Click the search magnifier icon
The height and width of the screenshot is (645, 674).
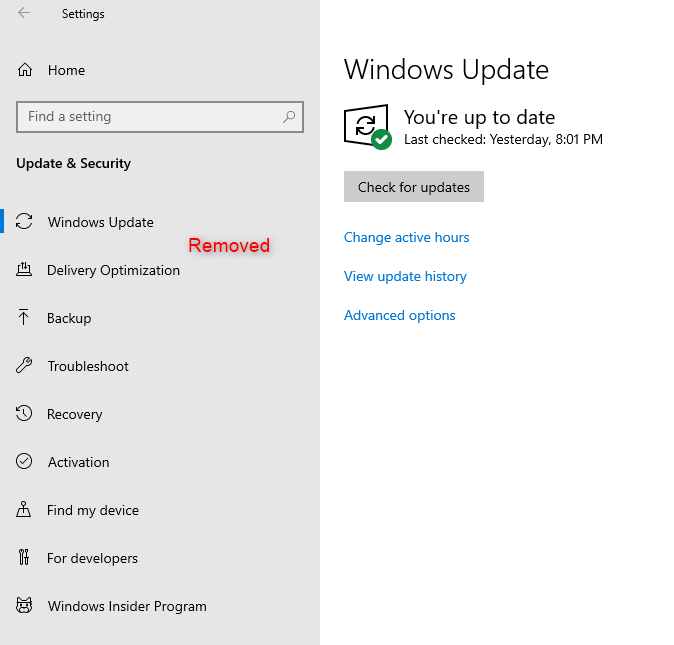289,116
